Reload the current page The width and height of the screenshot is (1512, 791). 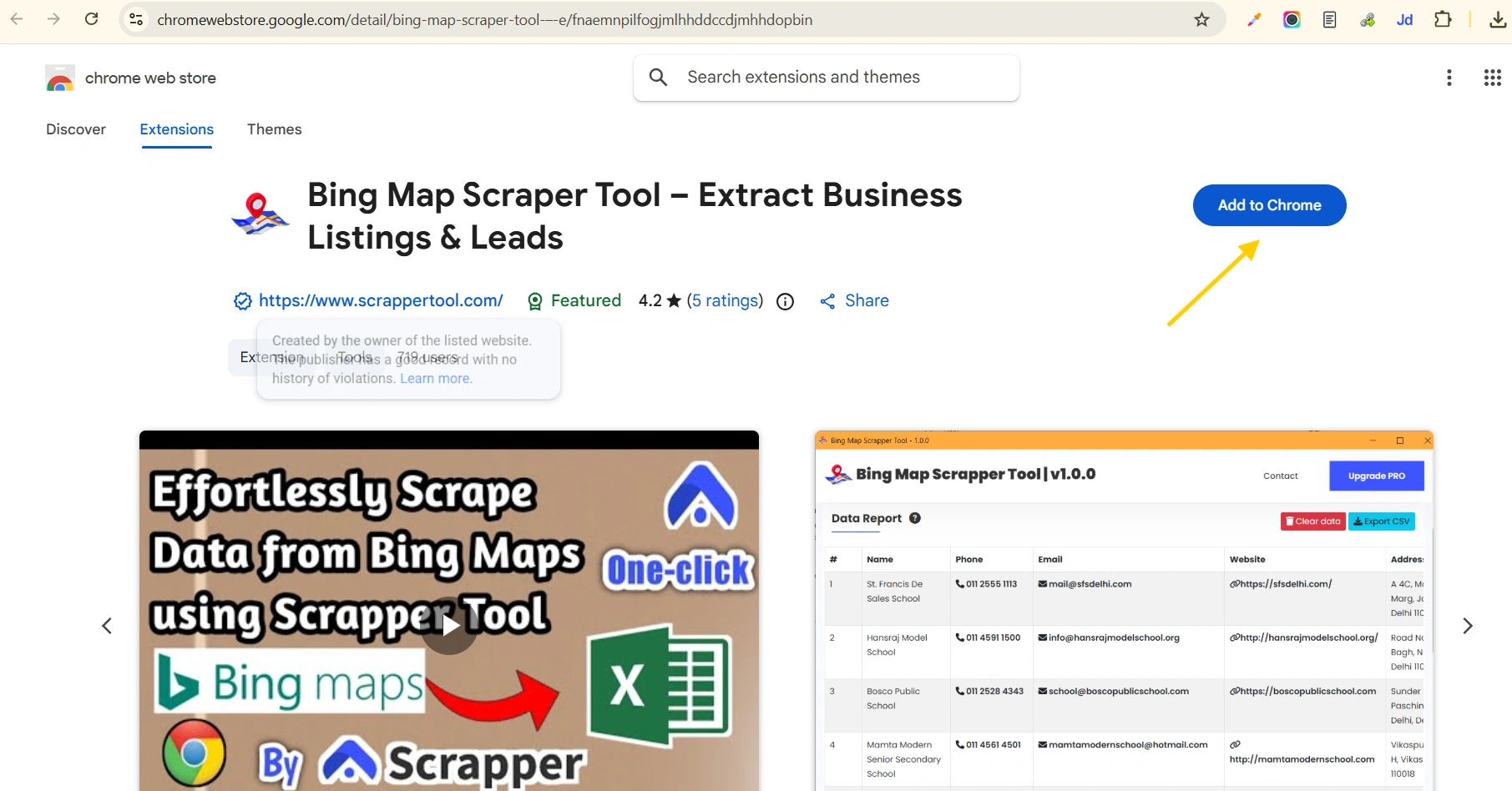tap(92, 19)
